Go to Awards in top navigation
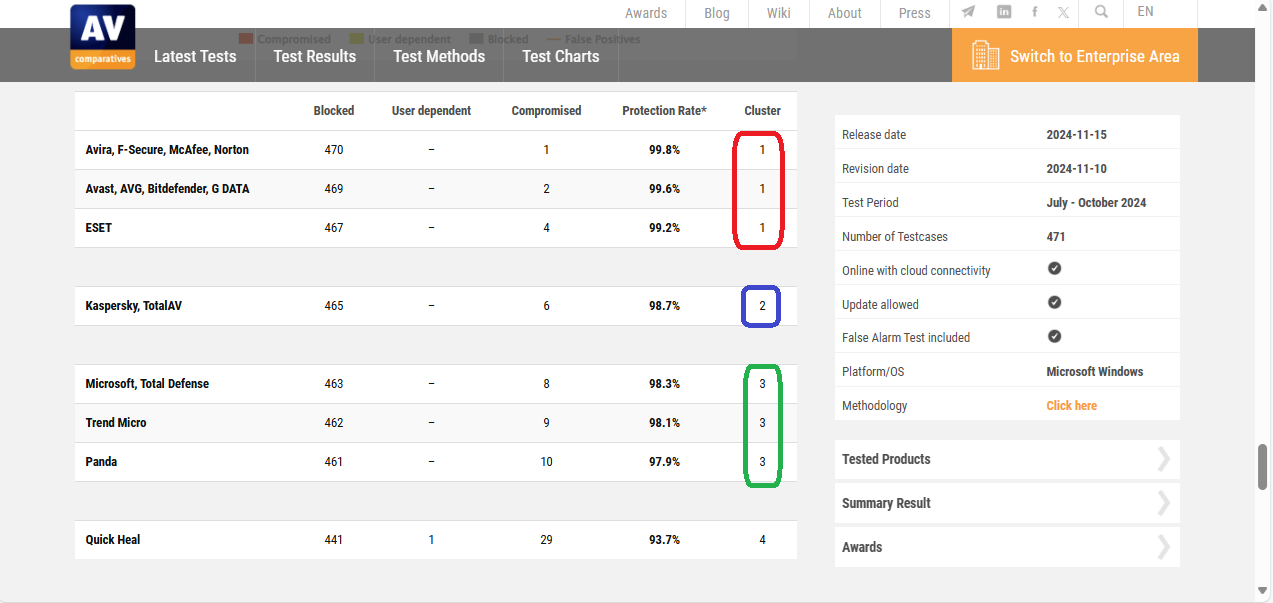This screenshot has width=1273, height=603. click(x=646, y=13)
